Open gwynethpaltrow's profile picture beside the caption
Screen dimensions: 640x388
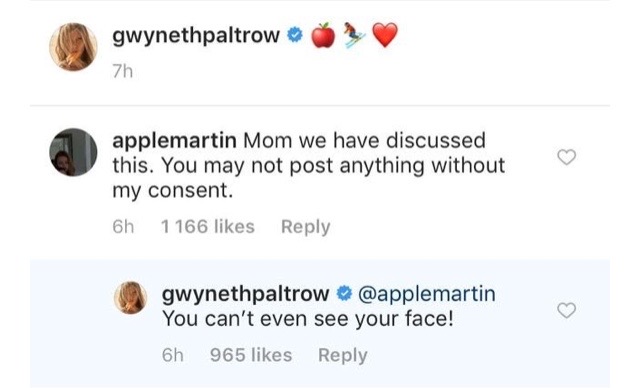tap(73, 47)
